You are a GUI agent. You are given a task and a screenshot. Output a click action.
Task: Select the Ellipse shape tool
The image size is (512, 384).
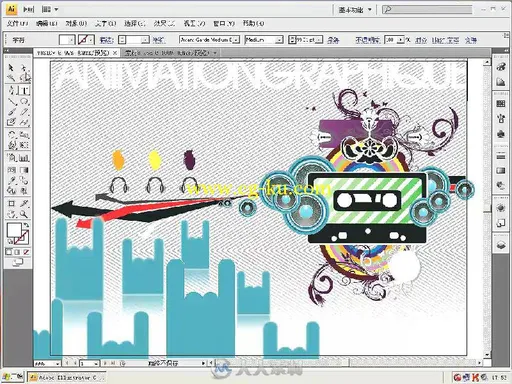[24, 101]
